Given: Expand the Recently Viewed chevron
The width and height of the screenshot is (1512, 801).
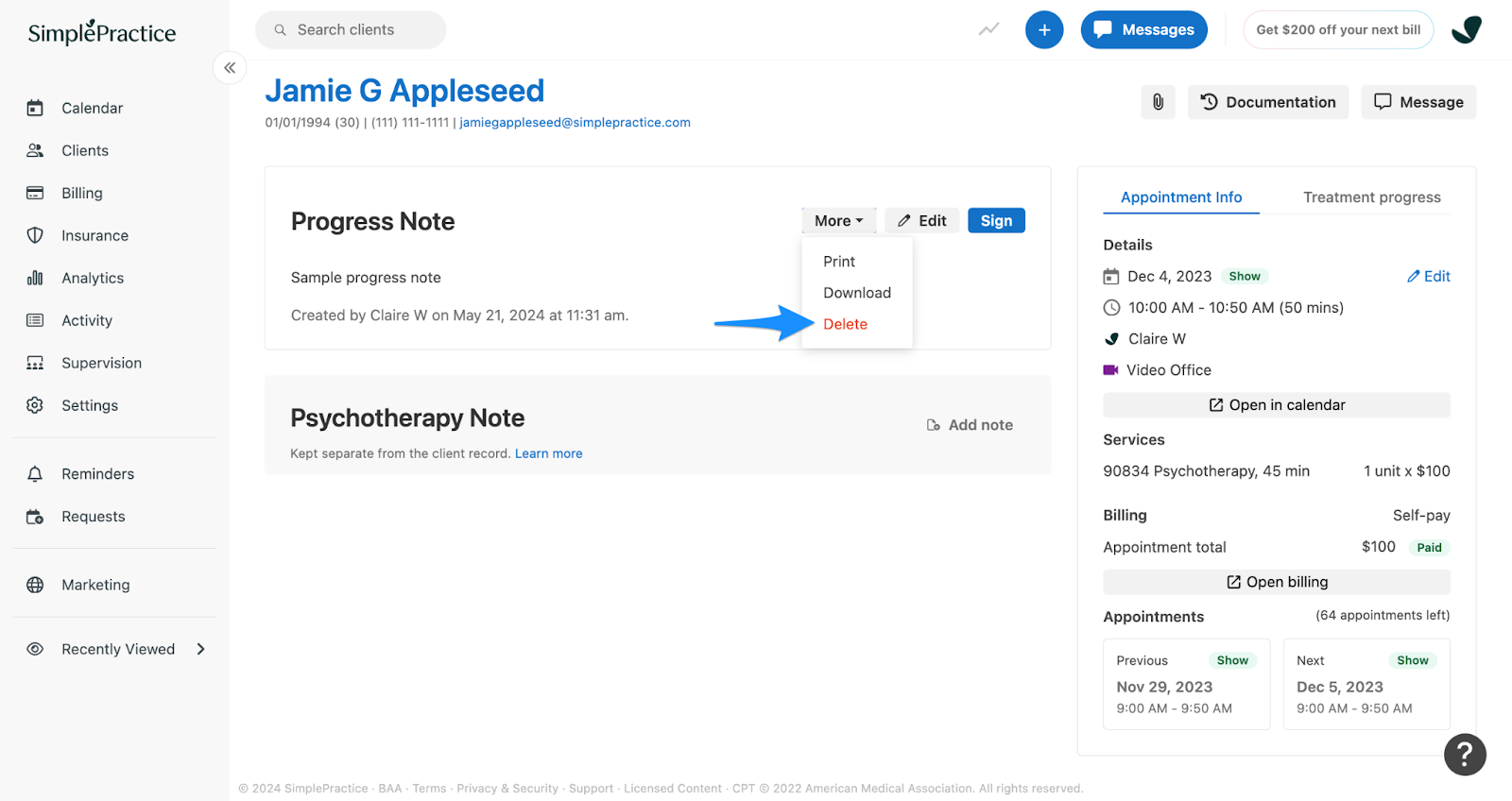Looking at the screenshot, I should [200, 649].
